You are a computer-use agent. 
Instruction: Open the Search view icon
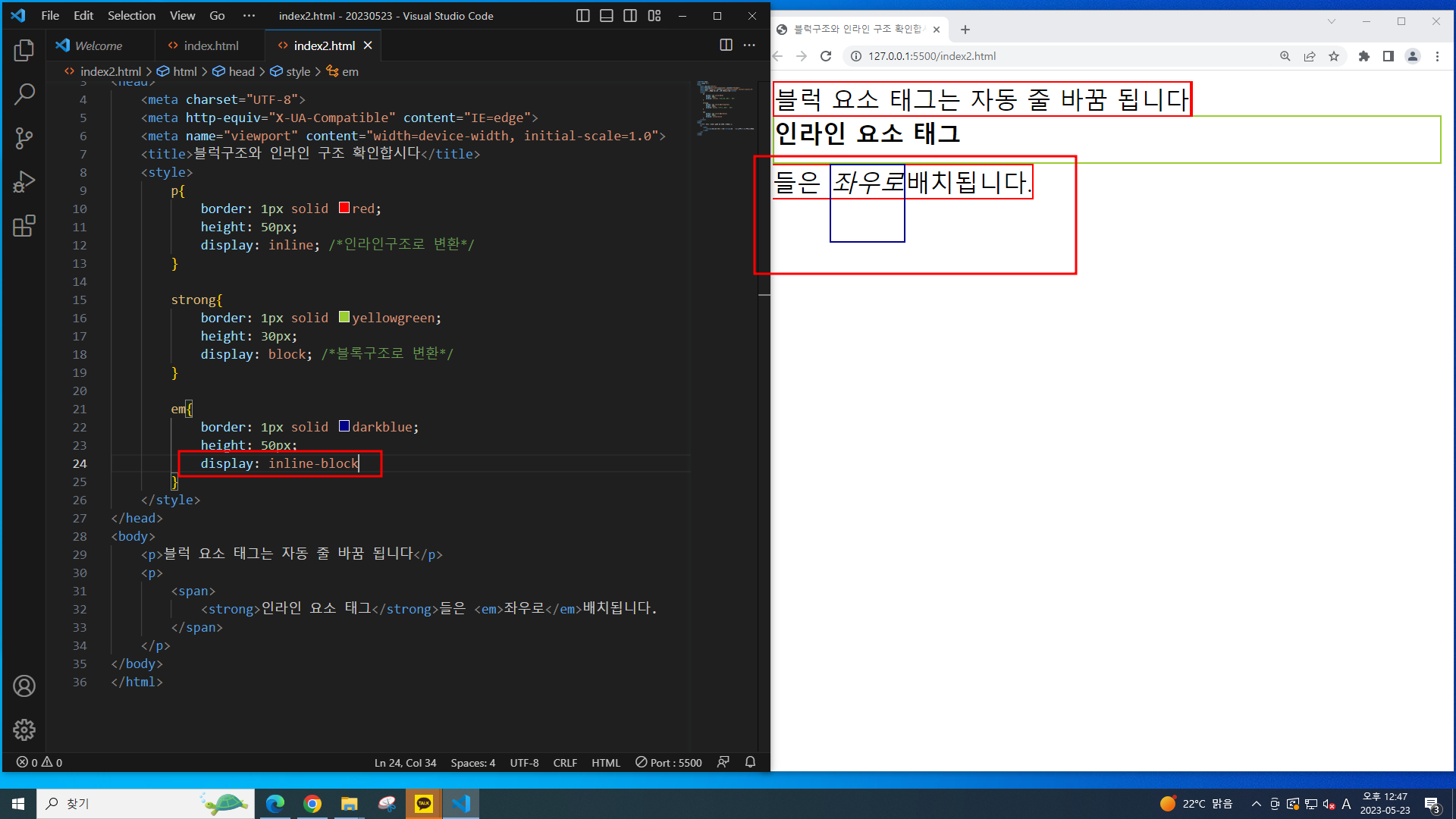(24, 94)
